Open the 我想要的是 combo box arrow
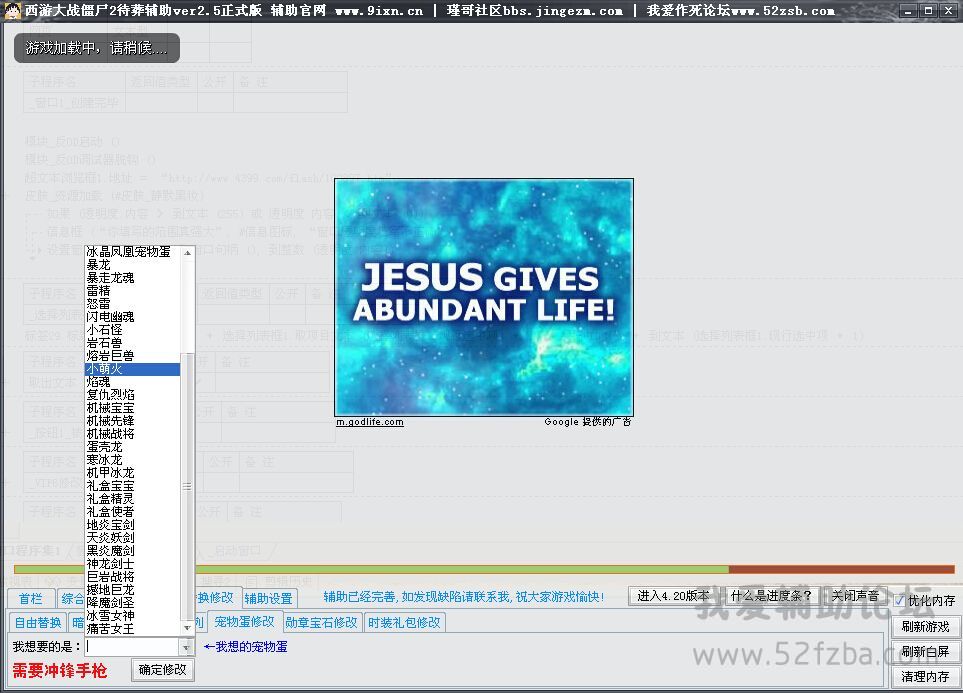Screen dimensions: 963x693 (185, 647)
